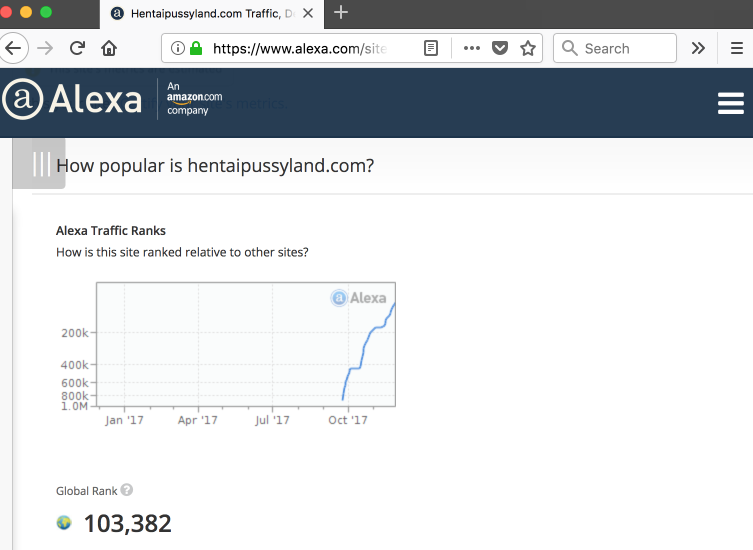Screen dimensions: 753x550
Task: Expand the side panel drag handle
Action: pyautogui.click(x=41, y=164)
